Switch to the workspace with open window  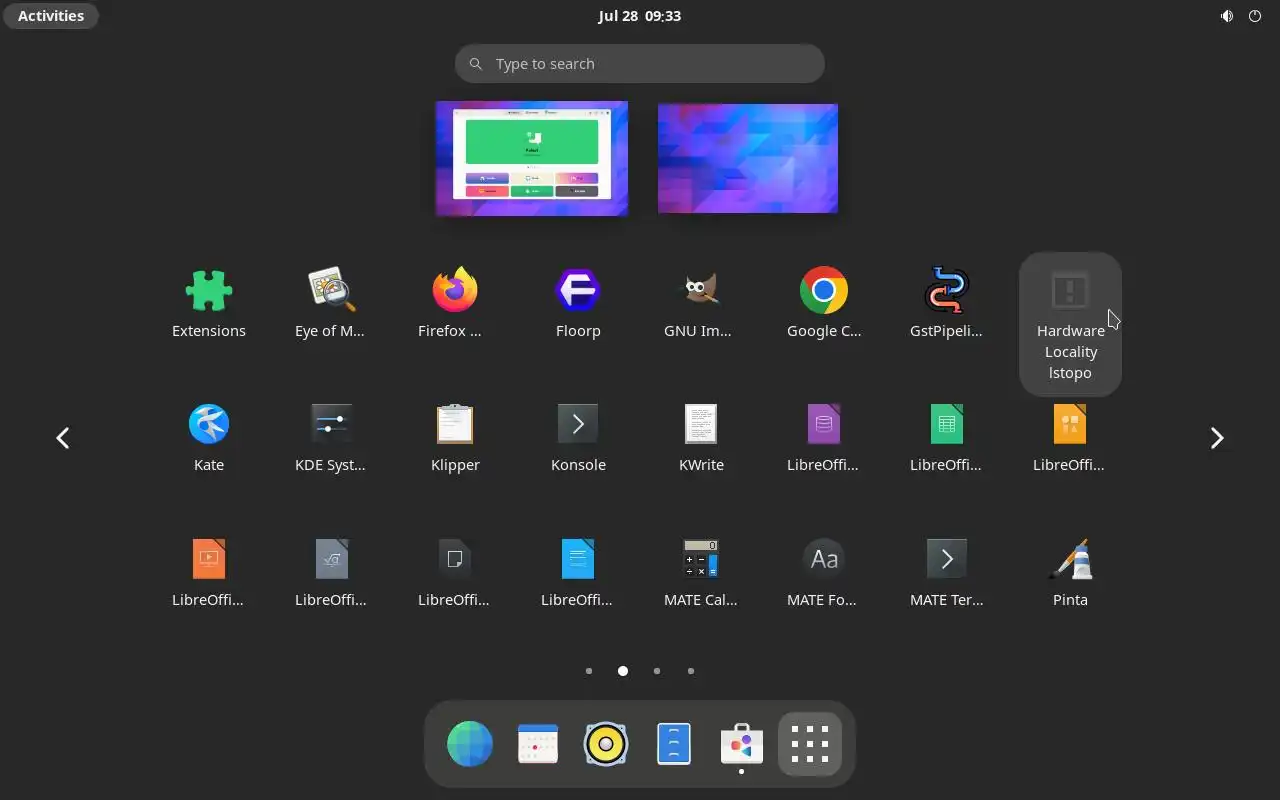click(532, 158)
